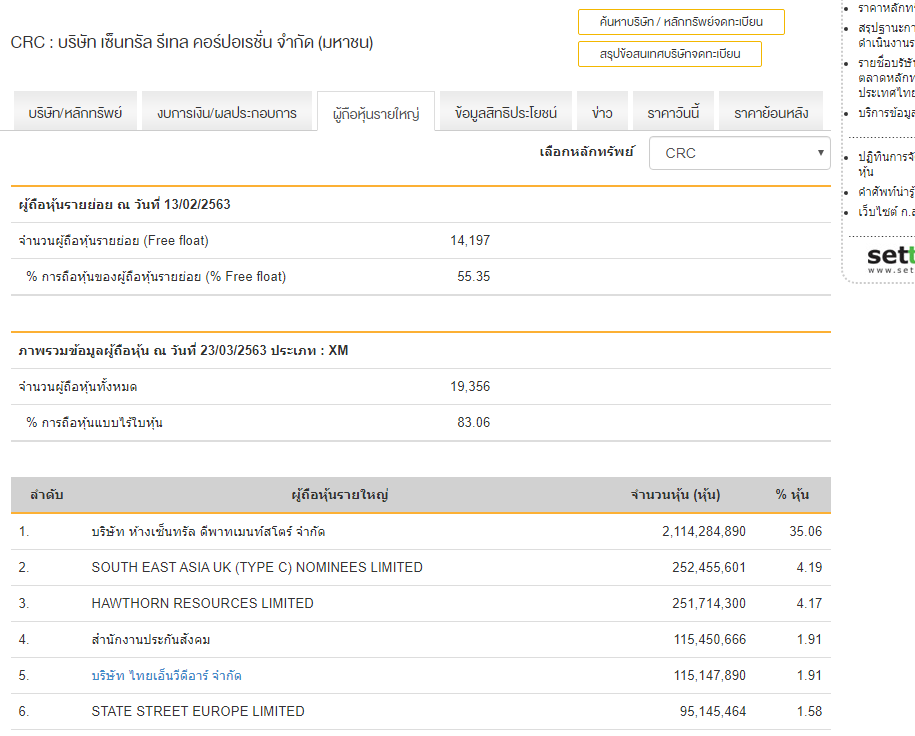Click the จำนวนหุ้น (หุ้น) column header
The height and width of the screenshot is (736, 915).
tap(675, 495)
